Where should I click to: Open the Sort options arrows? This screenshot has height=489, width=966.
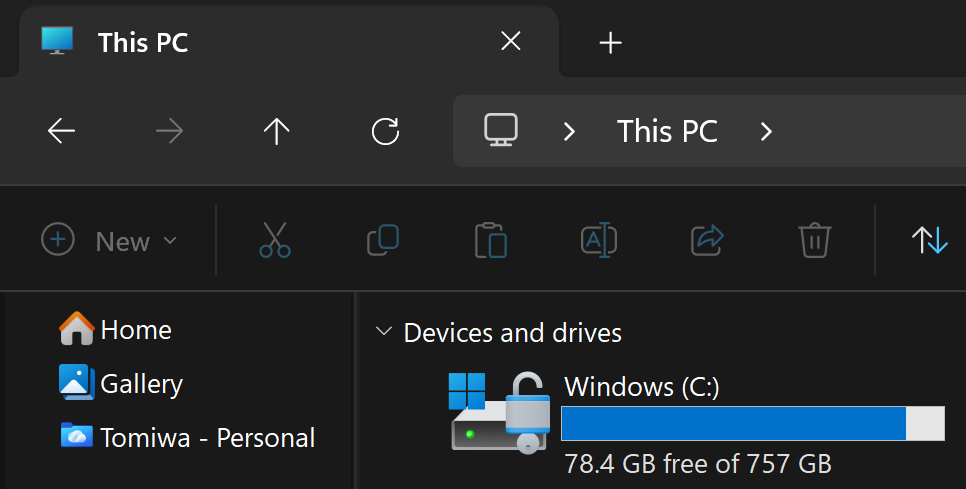coord(930,240)
